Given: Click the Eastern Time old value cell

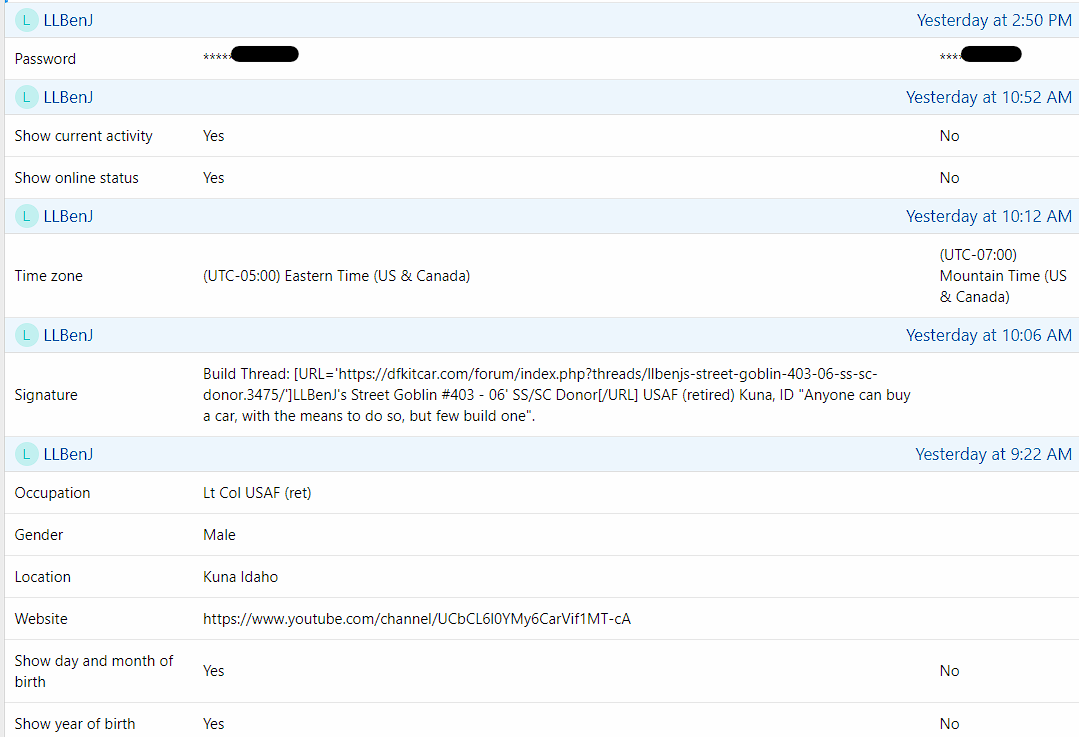Looking at the screenshot, I should click(x=336, y=276).
